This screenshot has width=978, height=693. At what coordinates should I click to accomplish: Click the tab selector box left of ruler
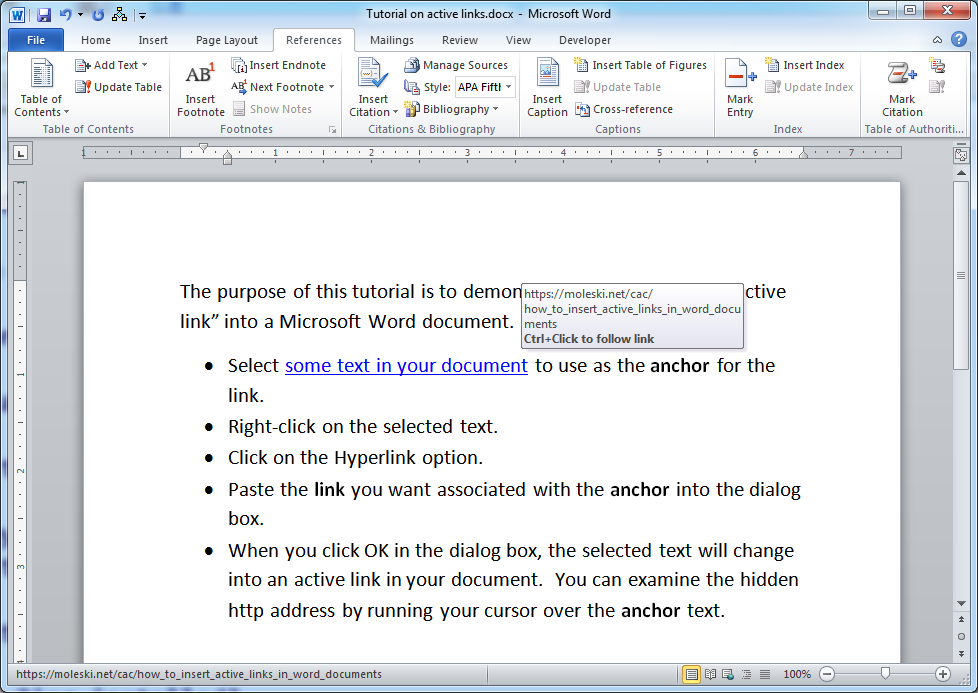click(21, 153)
